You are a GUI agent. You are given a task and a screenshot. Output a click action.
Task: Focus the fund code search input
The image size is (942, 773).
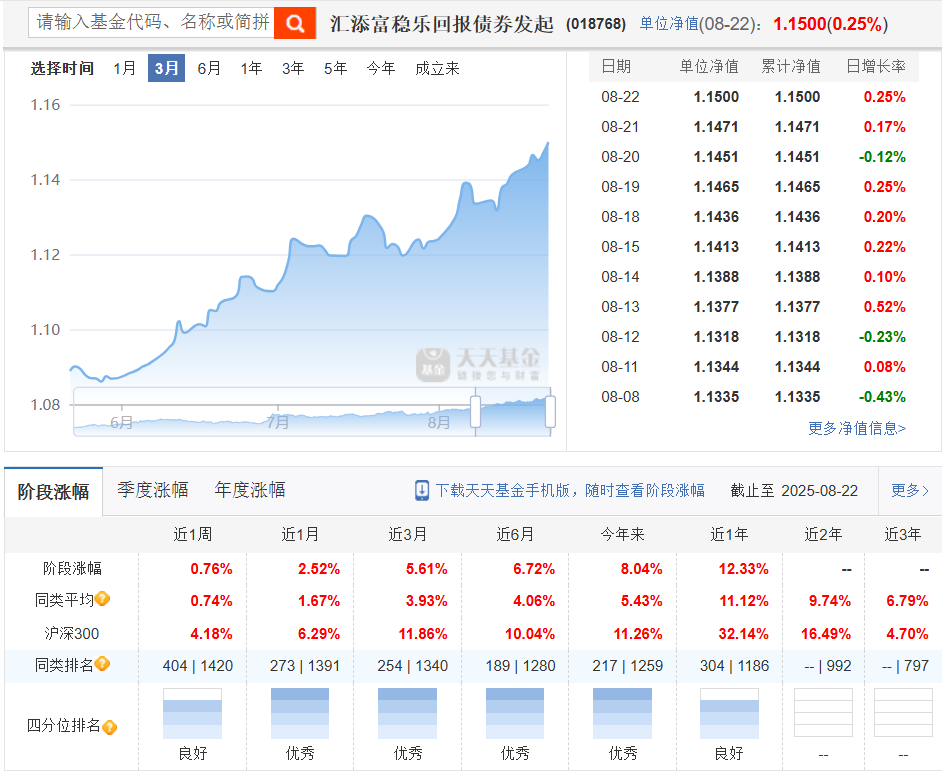click(x=151, y=23)
